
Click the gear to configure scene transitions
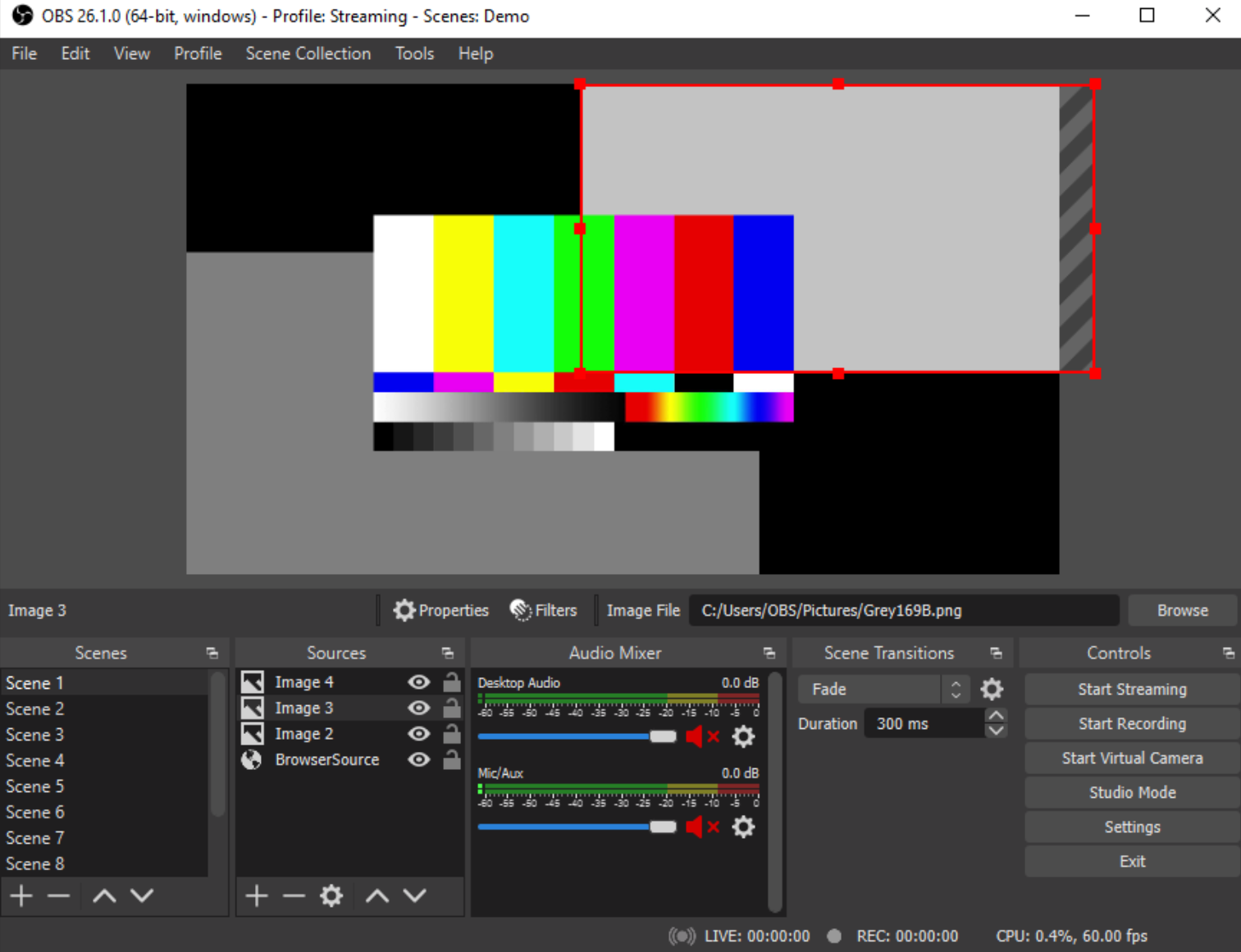click(x=991, y=689)
